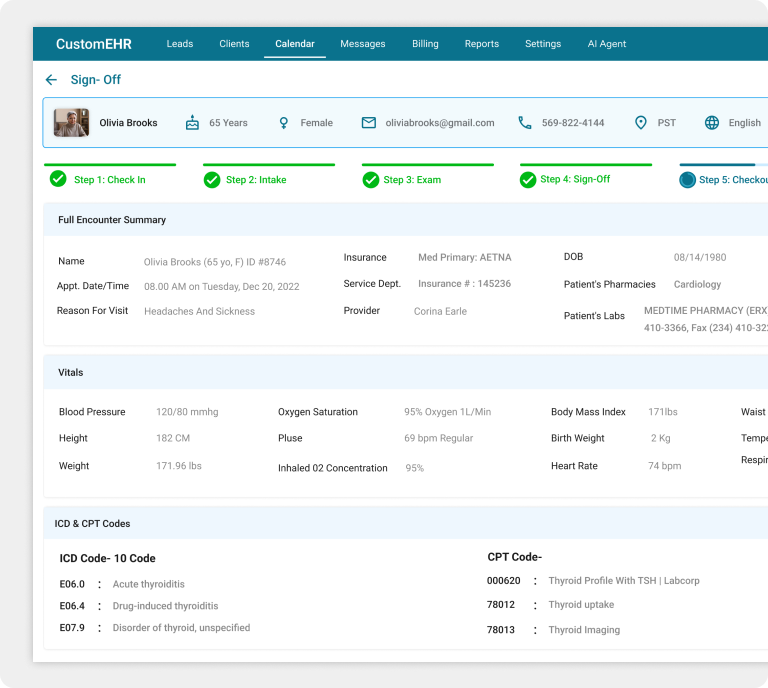Click the oliviabrooks@gmail.com email address

(440, 123)
